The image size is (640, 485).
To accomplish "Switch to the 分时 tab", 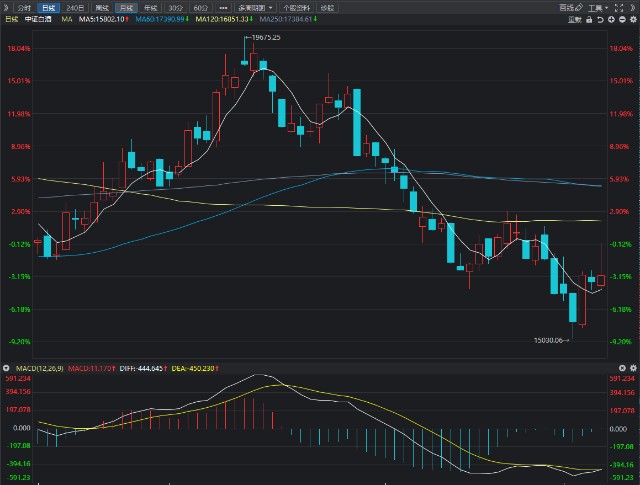I will [x=24, y=8].
